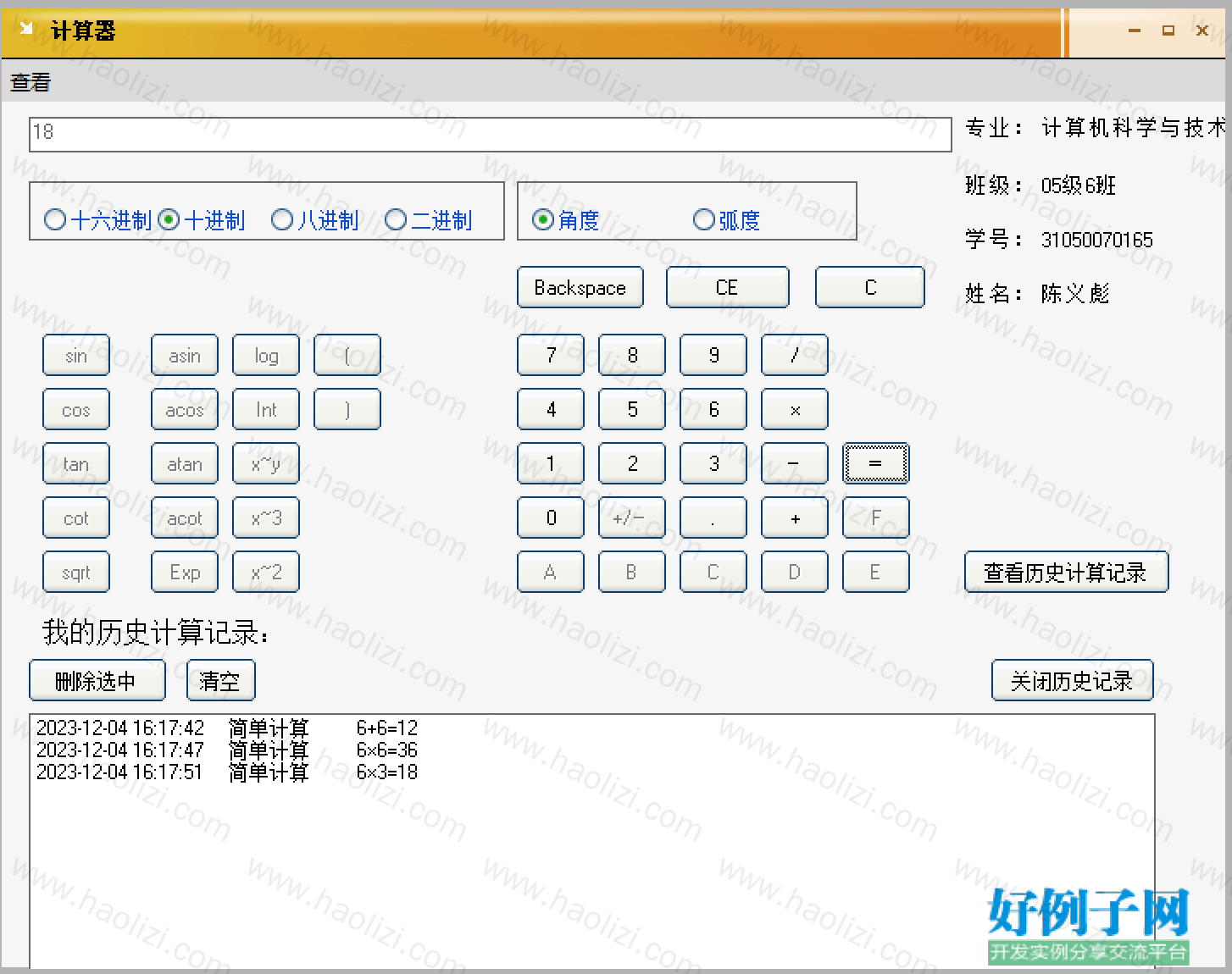Click digit 1 on the keypad

pyautogui.click(x=551, y=463)
